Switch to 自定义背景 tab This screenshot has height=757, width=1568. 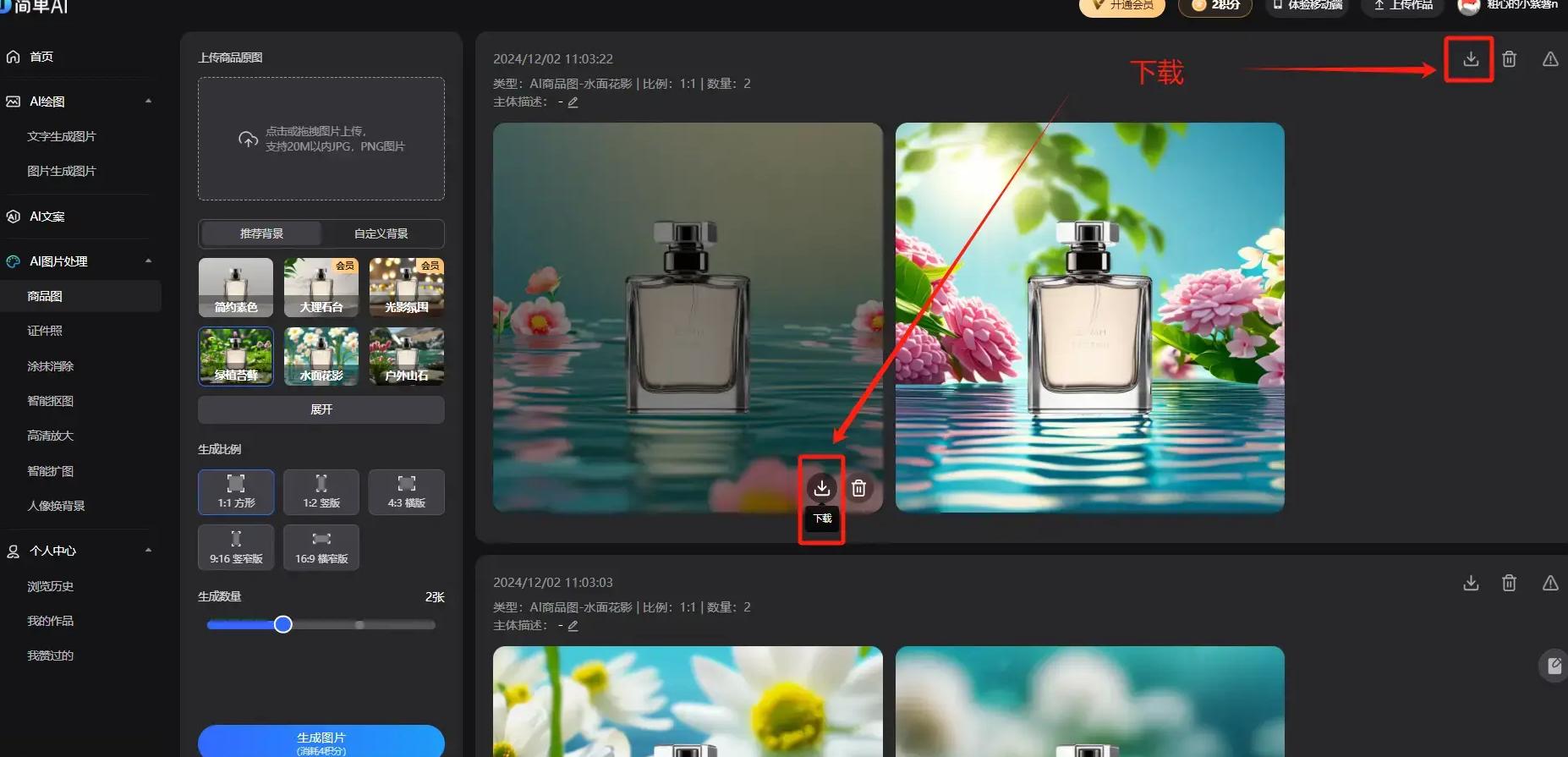381,233
